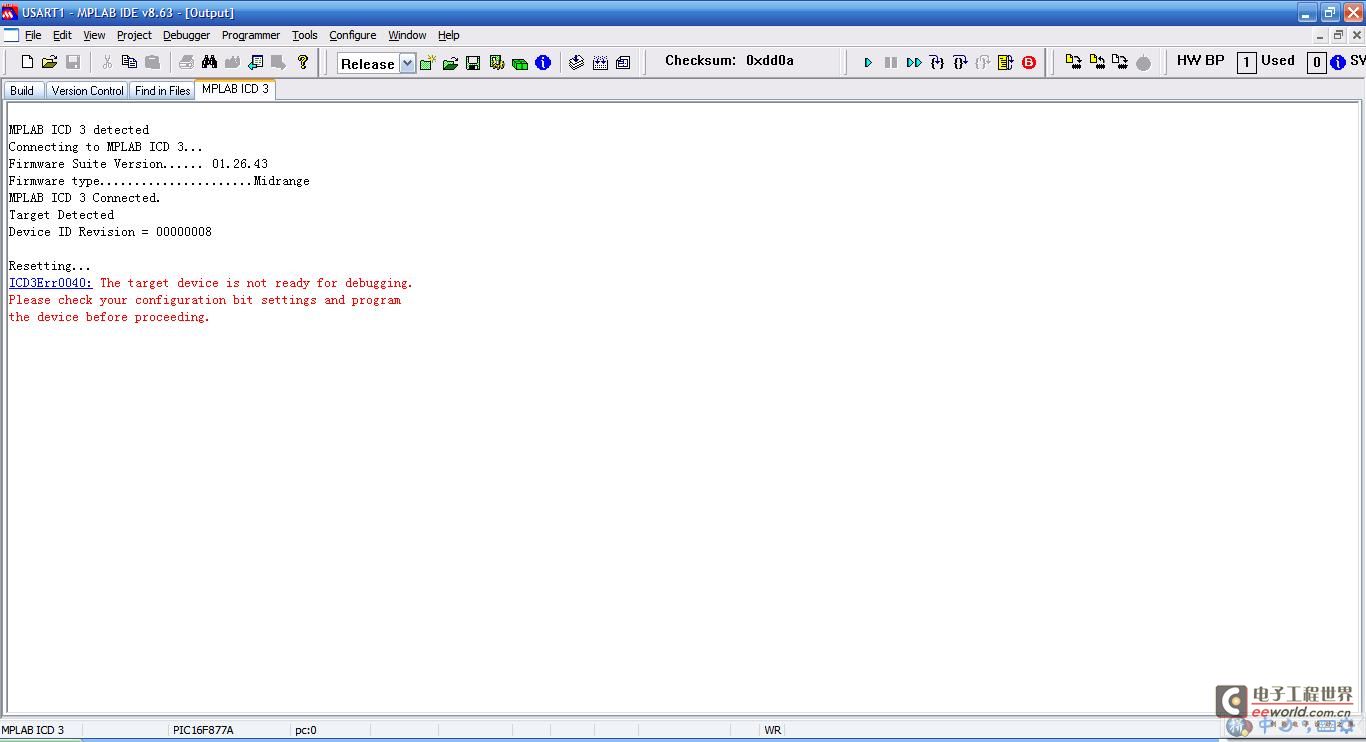Open the View menu
This screenshot has width=1366, height=742.
[94, 35]
